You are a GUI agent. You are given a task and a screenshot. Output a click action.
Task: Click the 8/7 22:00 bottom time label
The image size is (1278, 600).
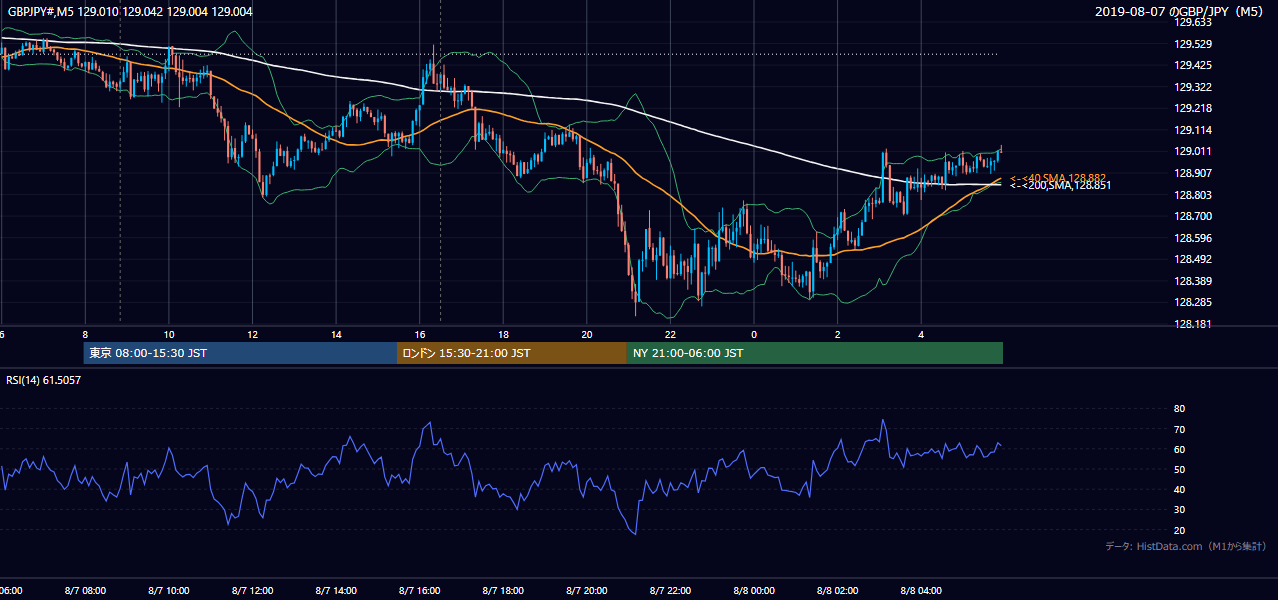(x=671, y=591)
